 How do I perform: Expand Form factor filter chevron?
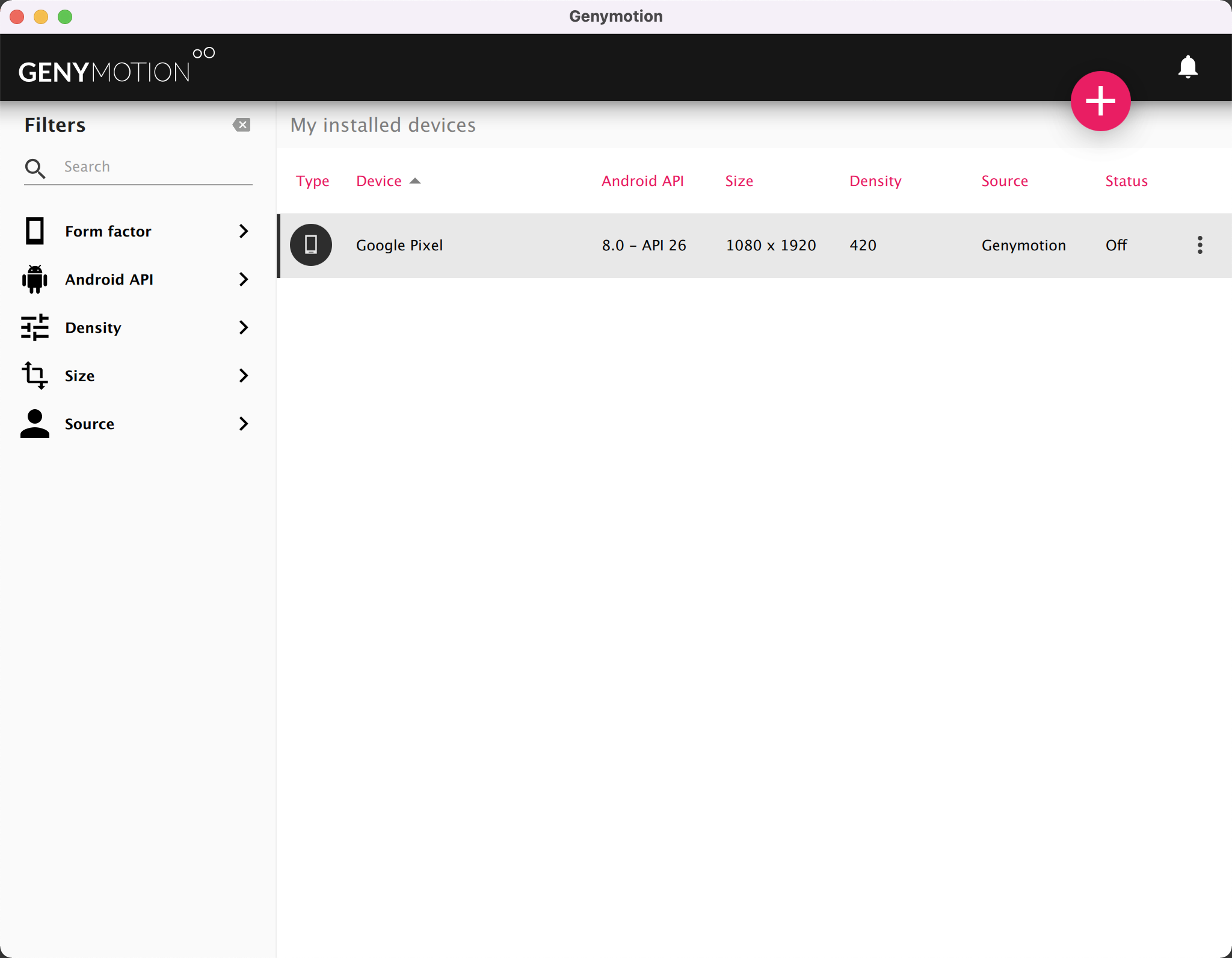pyautogui.click(x=244, y=231)
